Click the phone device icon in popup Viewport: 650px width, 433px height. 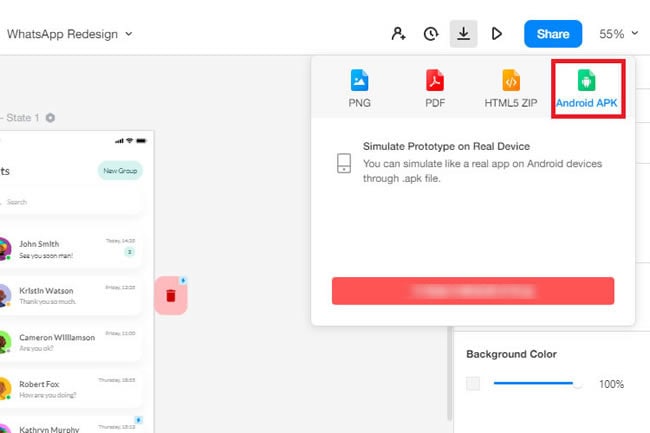tap(344, 163)
